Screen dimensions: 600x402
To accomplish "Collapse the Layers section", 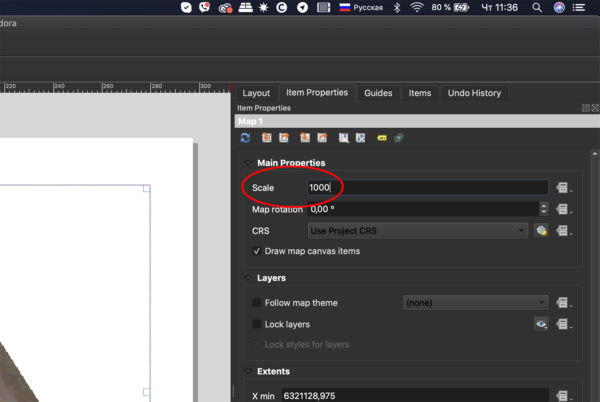I will point(248,278).
